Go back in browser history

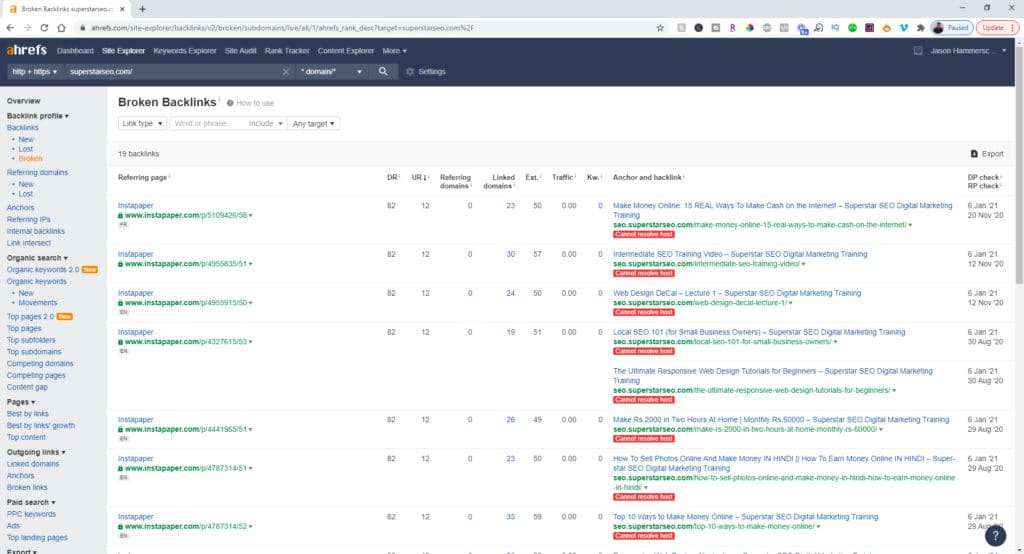[x=10, y=28]
